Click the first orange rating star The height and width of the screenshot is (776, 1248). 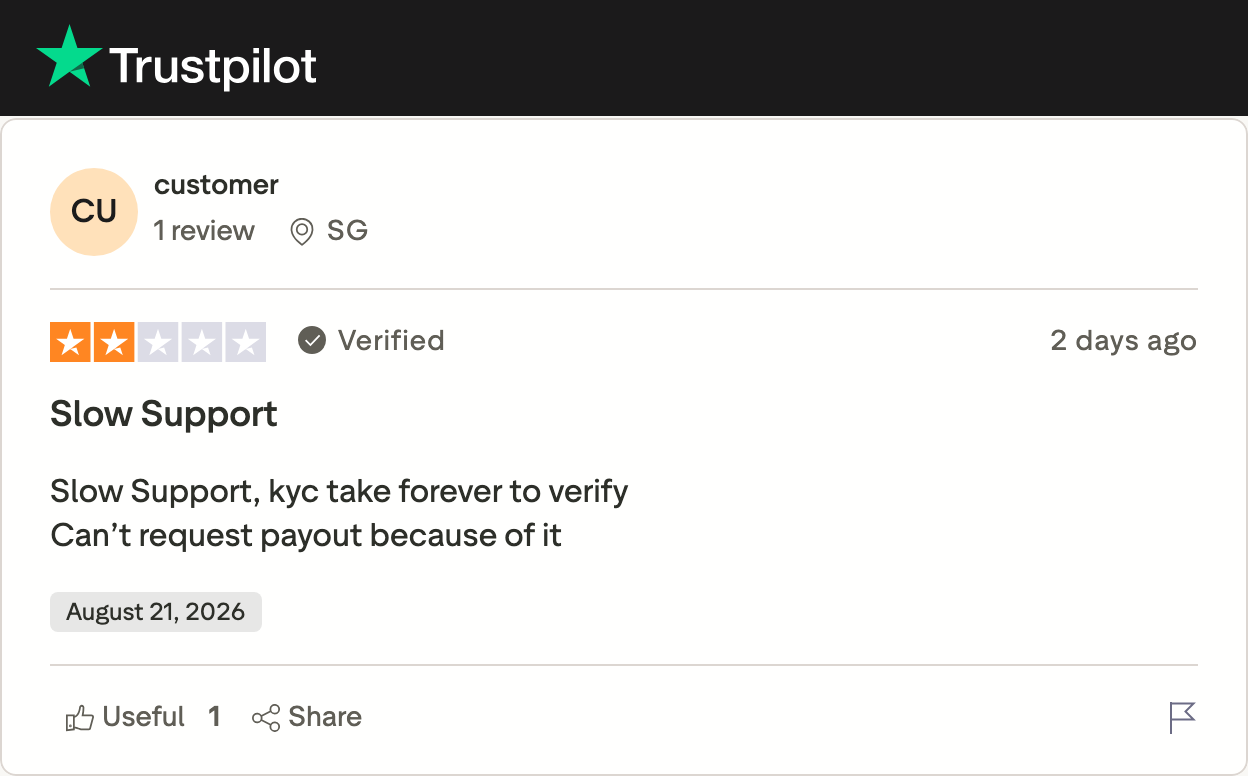click(x=70, y=342)
